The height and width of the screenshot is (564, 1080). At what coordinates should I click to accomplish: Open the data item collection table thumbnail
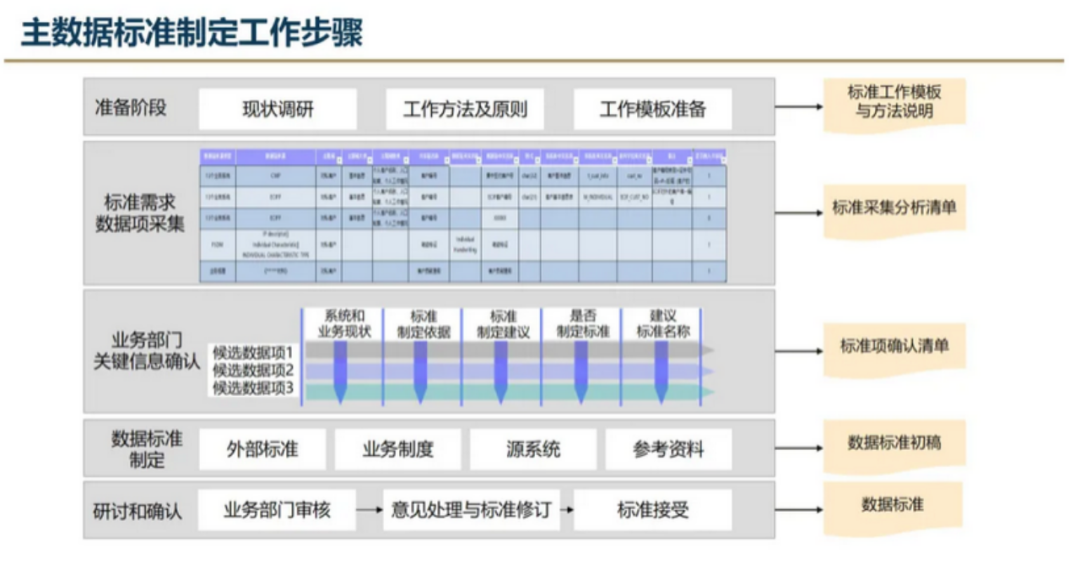[x=462, y=215]
